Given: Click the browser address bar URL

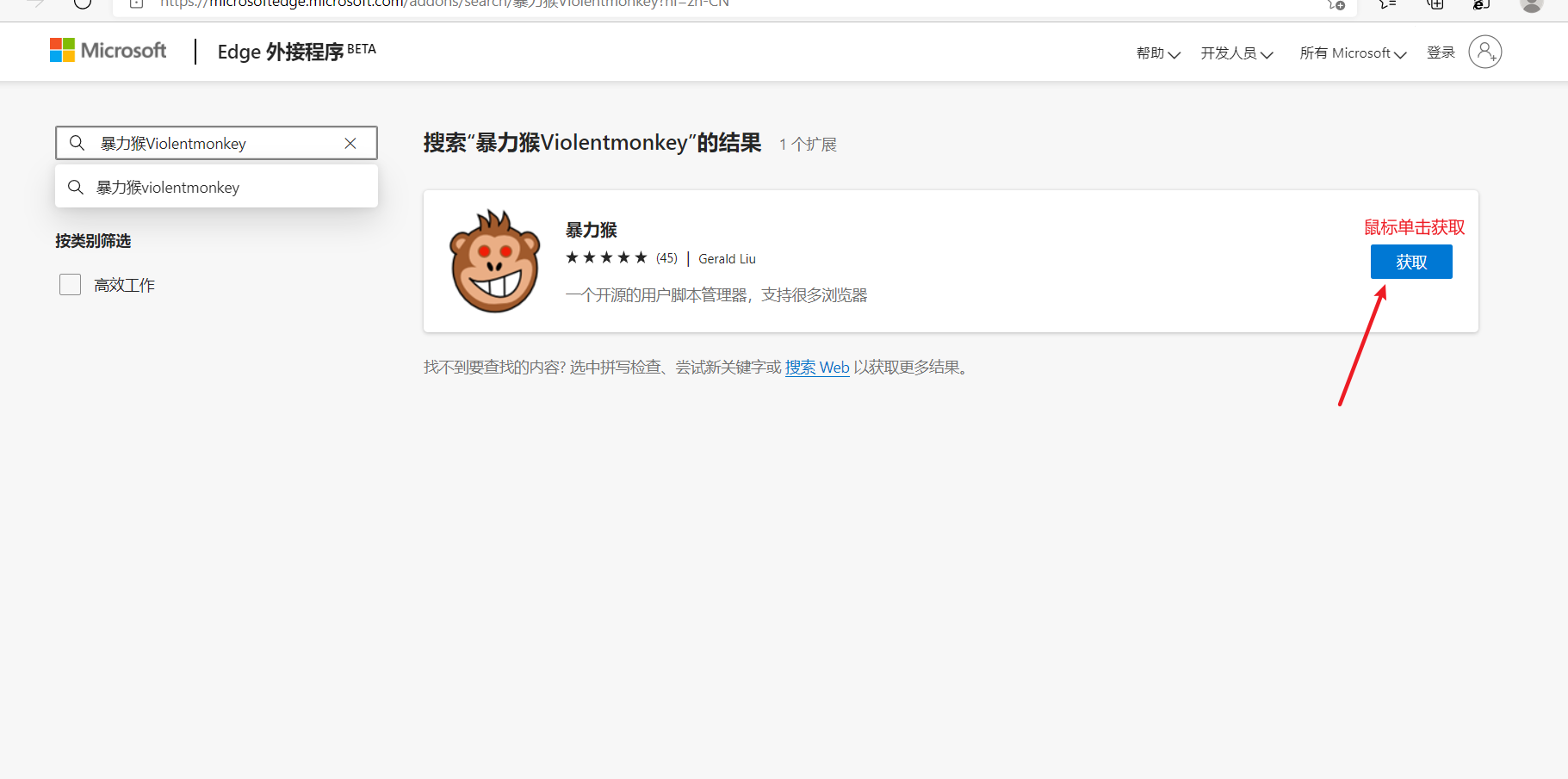Looking at the screenshot, I should [x=443, y=4].
